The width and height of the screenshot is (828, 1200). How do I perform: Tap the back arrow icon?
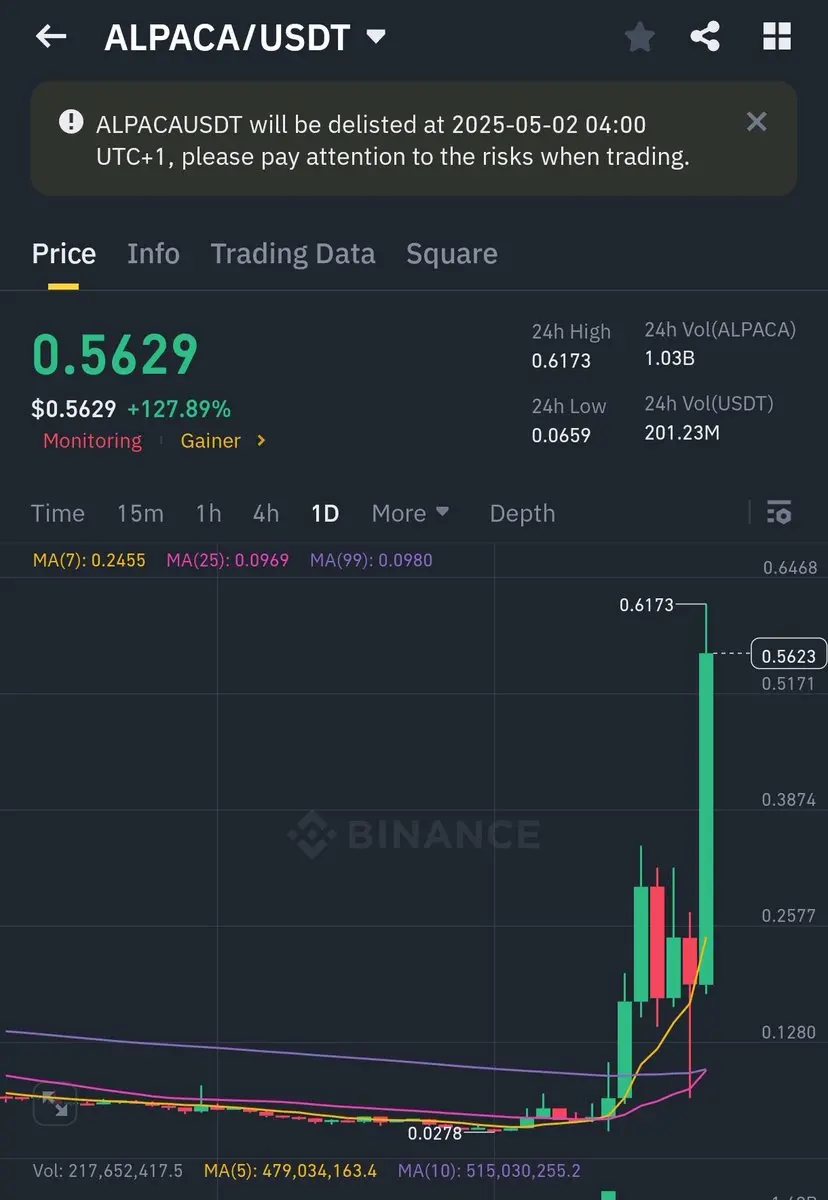click(x=50, y=37)
